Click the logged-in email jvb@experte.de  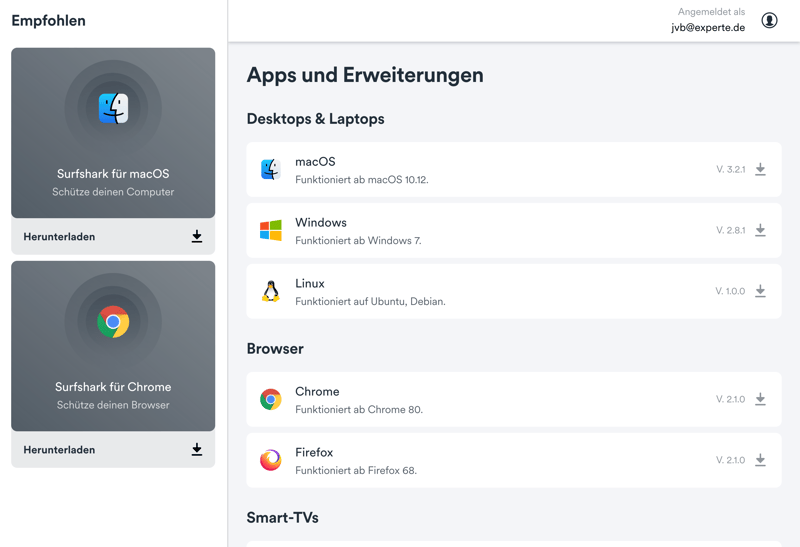(708, 28)
